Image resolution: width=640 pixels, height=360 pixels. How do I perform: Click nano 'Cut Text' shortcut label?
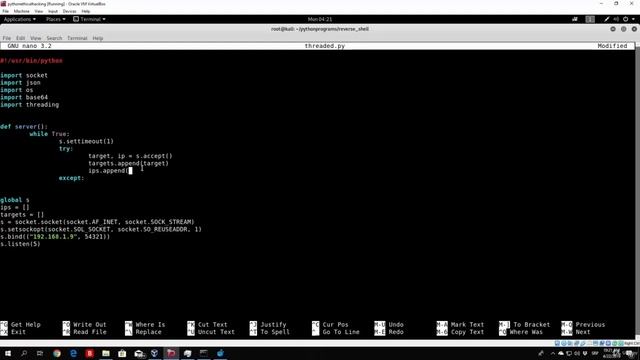213,325
